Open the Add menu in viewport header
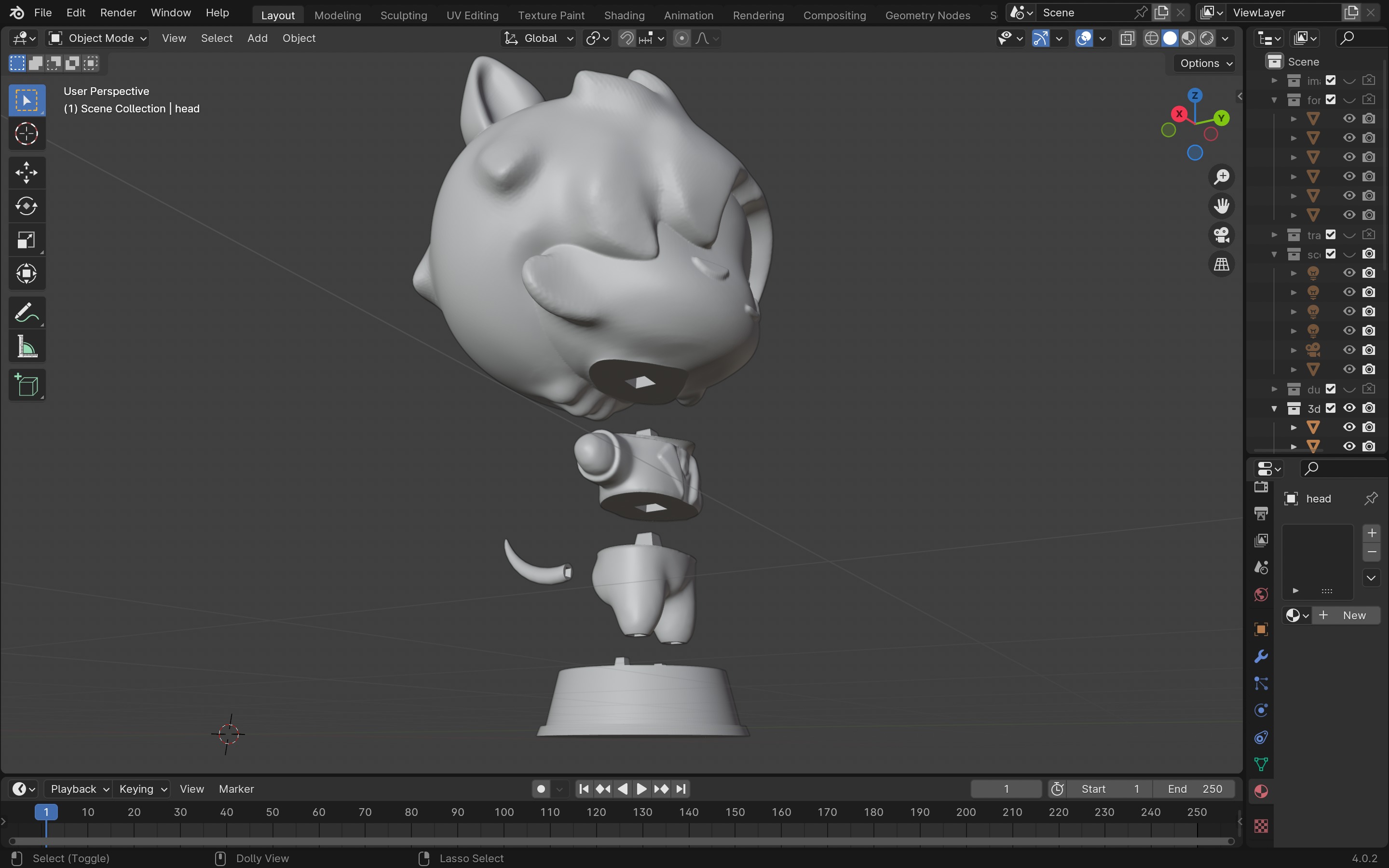The width and height of the screenshot is (1389, 868). (x=257, y=39)
